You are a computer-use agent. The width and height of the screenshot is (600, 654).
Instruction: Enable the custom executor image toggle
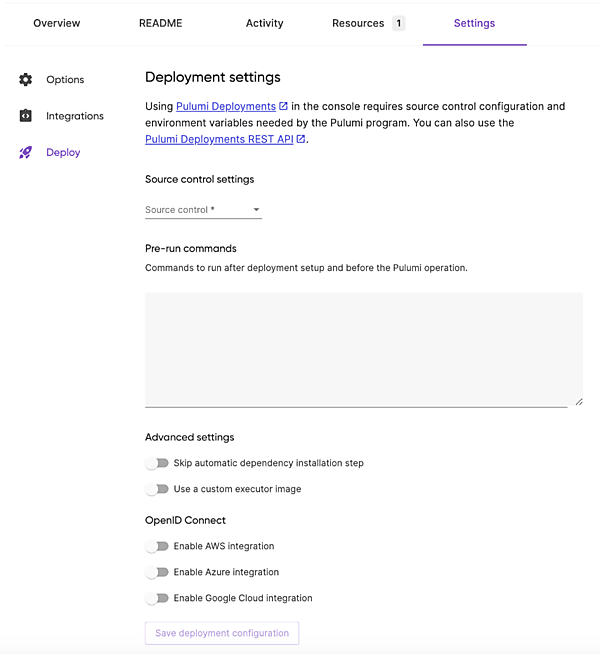tap(157, 489)
